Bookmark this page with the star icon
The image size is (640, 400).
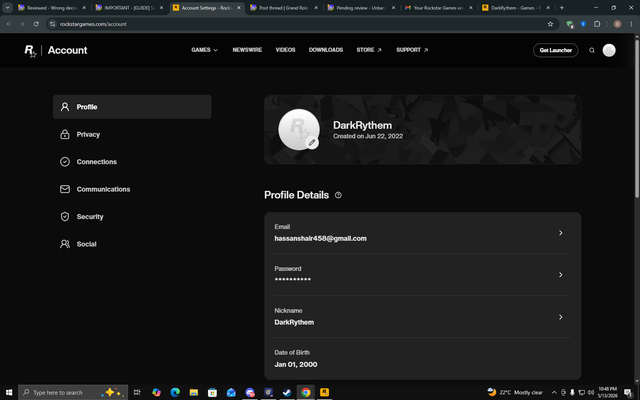550,24
